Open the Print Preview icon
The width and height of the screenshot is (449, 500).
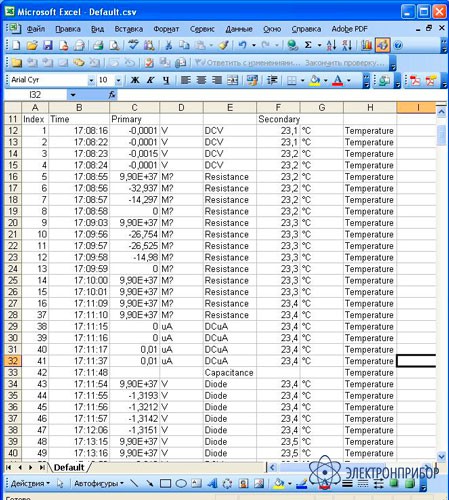click(x=114, y=45)
